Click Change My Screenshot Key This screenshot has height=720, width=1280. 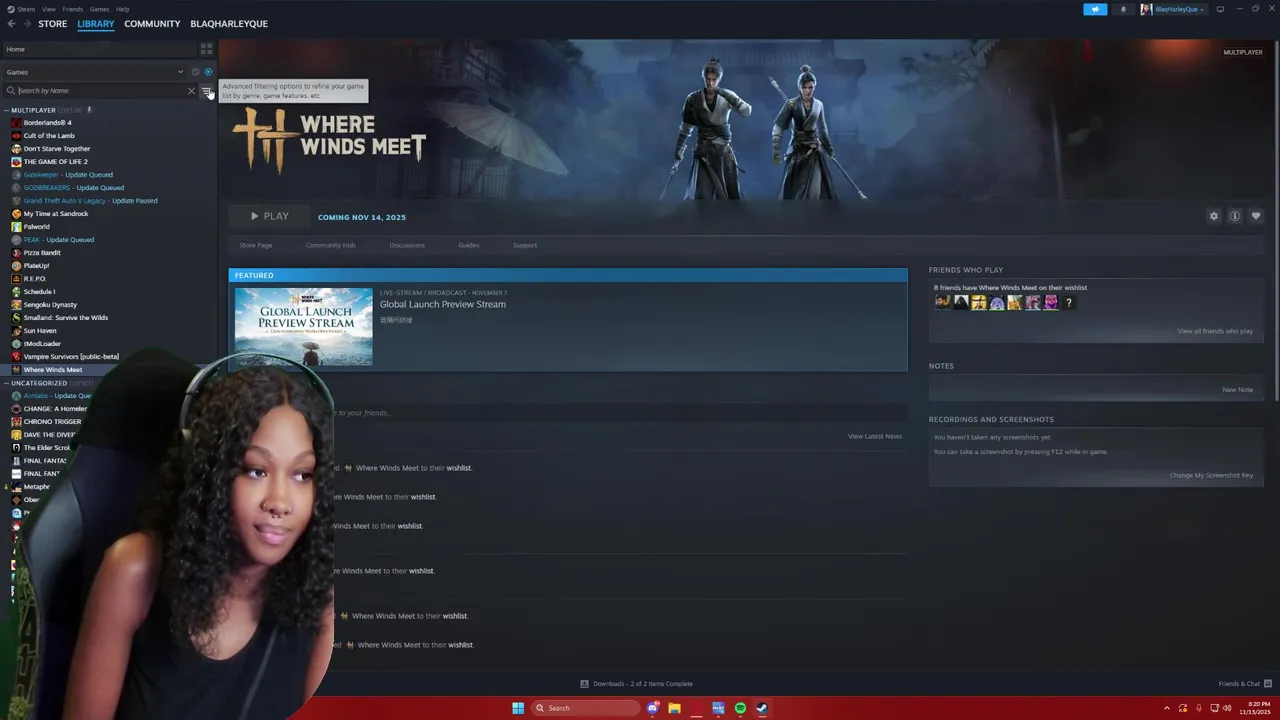pyautogui.click(x=1211, y=475)
